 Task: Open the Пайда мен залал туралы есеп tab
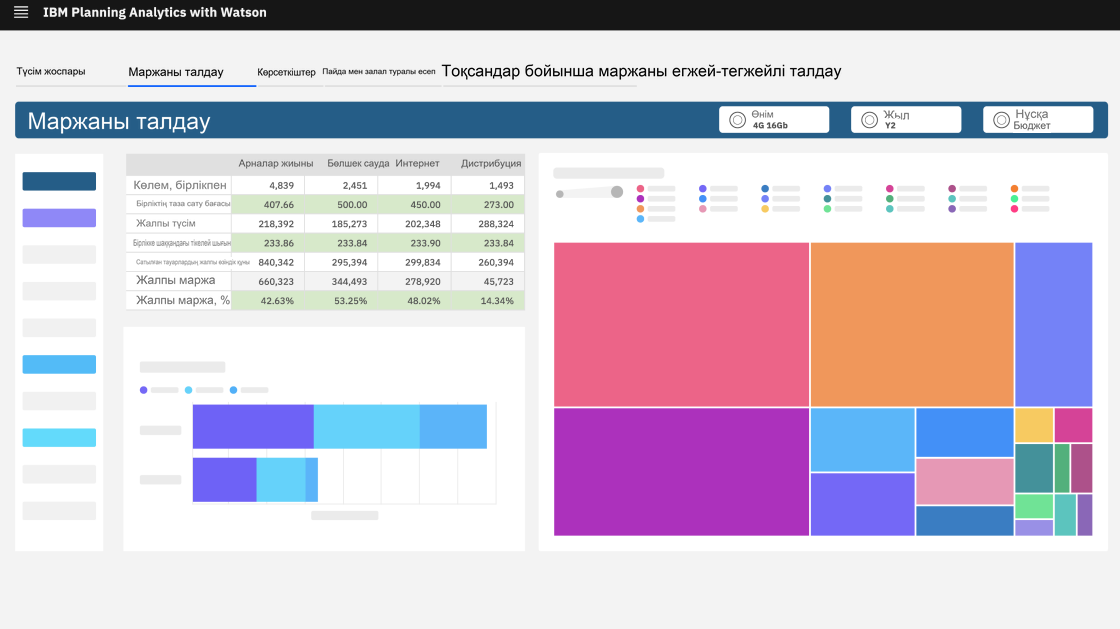pyautogui.click(x=379, y=71)
